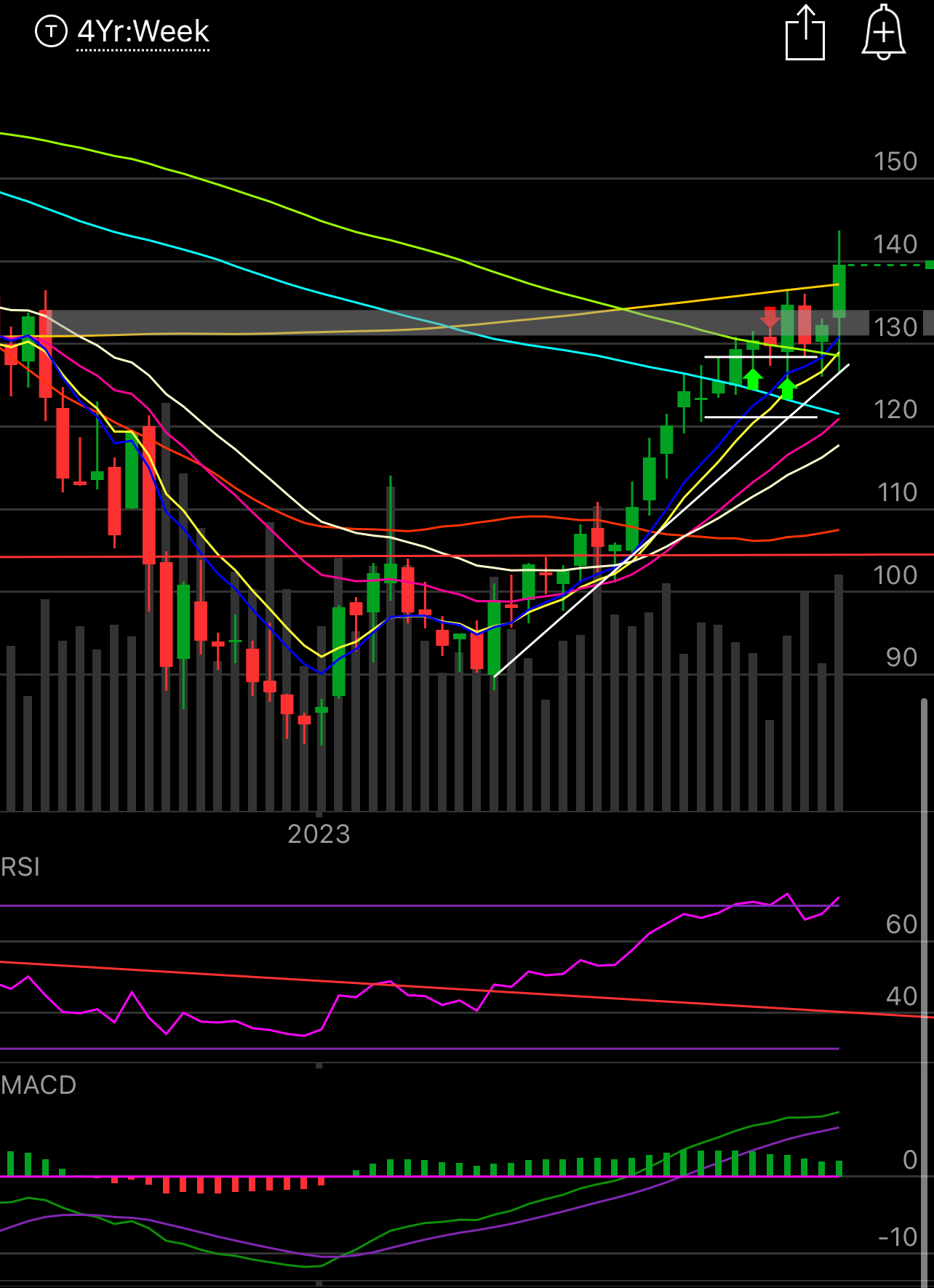Tap the 120 price axis label
934x1288 pixels.
pyautogui.click(x=895, y=409)
